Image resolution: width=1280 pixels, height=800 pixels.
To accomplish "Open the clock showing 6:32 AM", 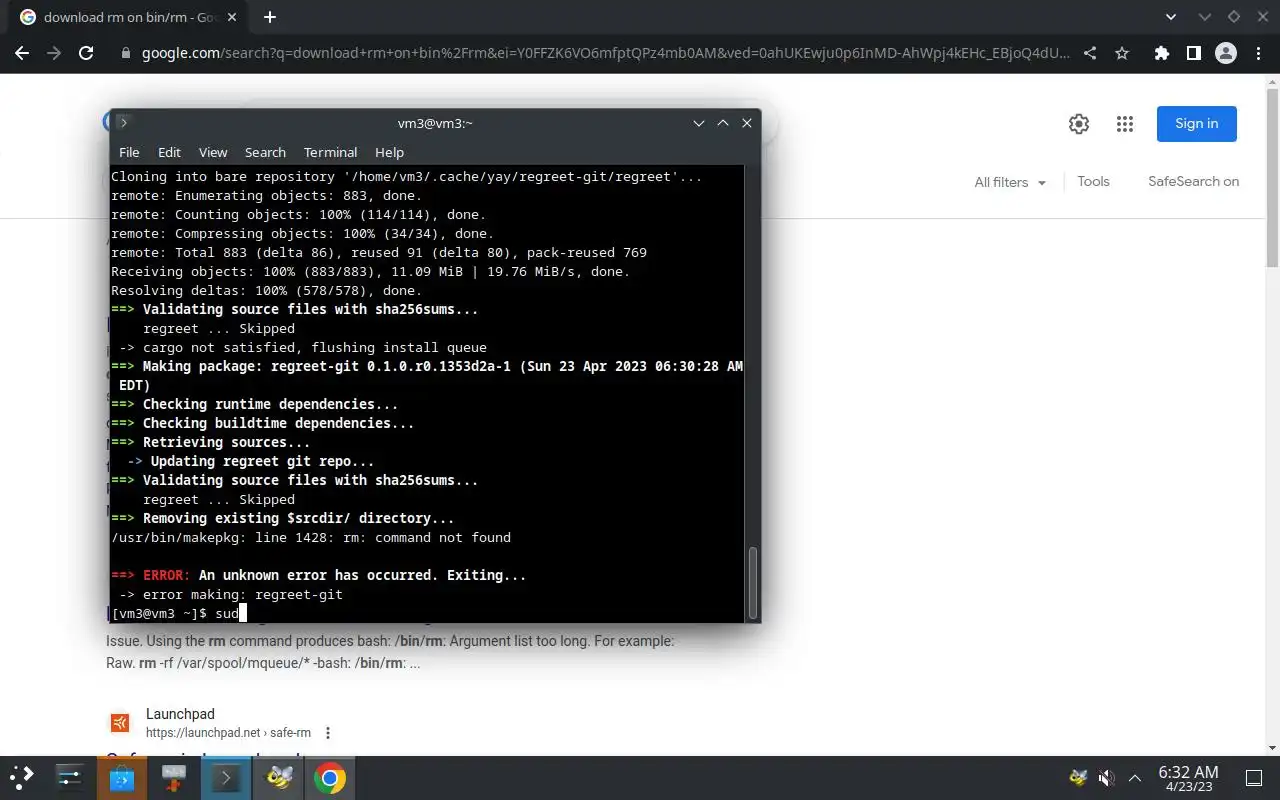I will click(x=1188, y=778).
